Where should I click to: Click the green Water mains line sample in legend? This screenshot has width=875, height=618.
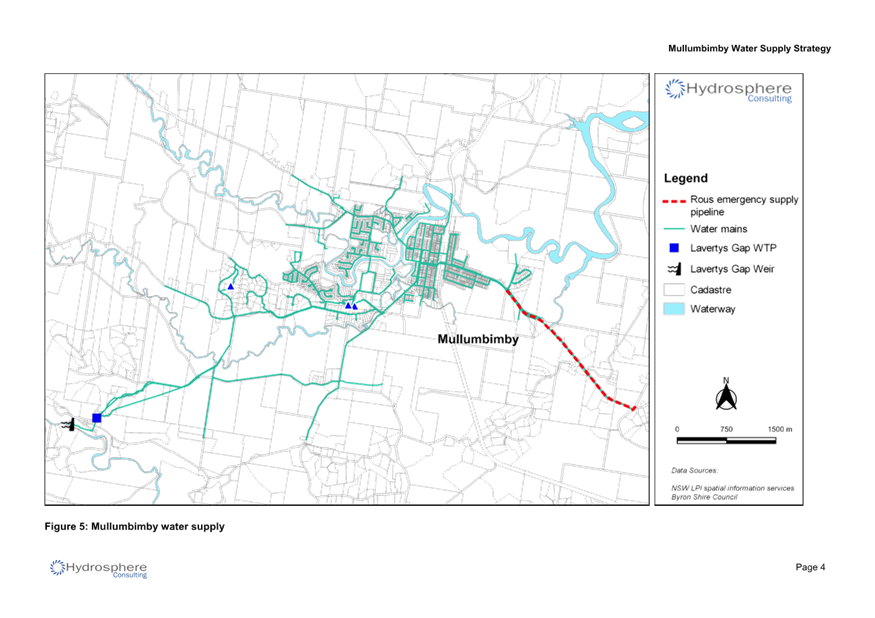point(674,229)
